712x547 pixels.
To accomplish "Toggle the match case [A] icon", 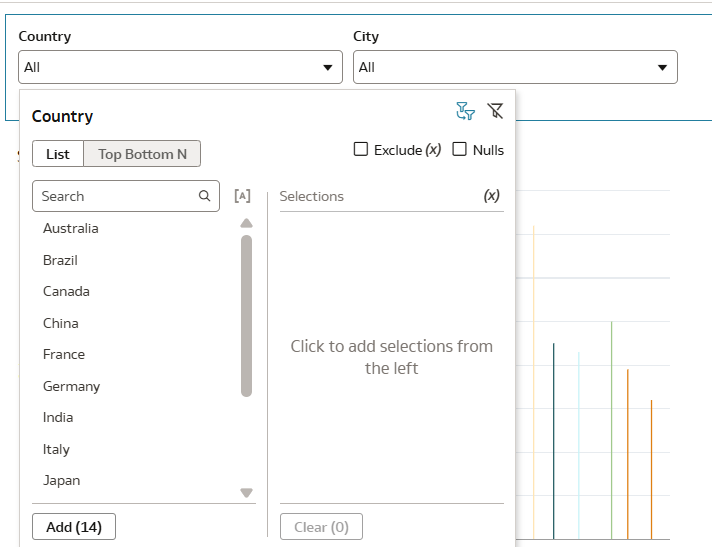I will 242,196.
